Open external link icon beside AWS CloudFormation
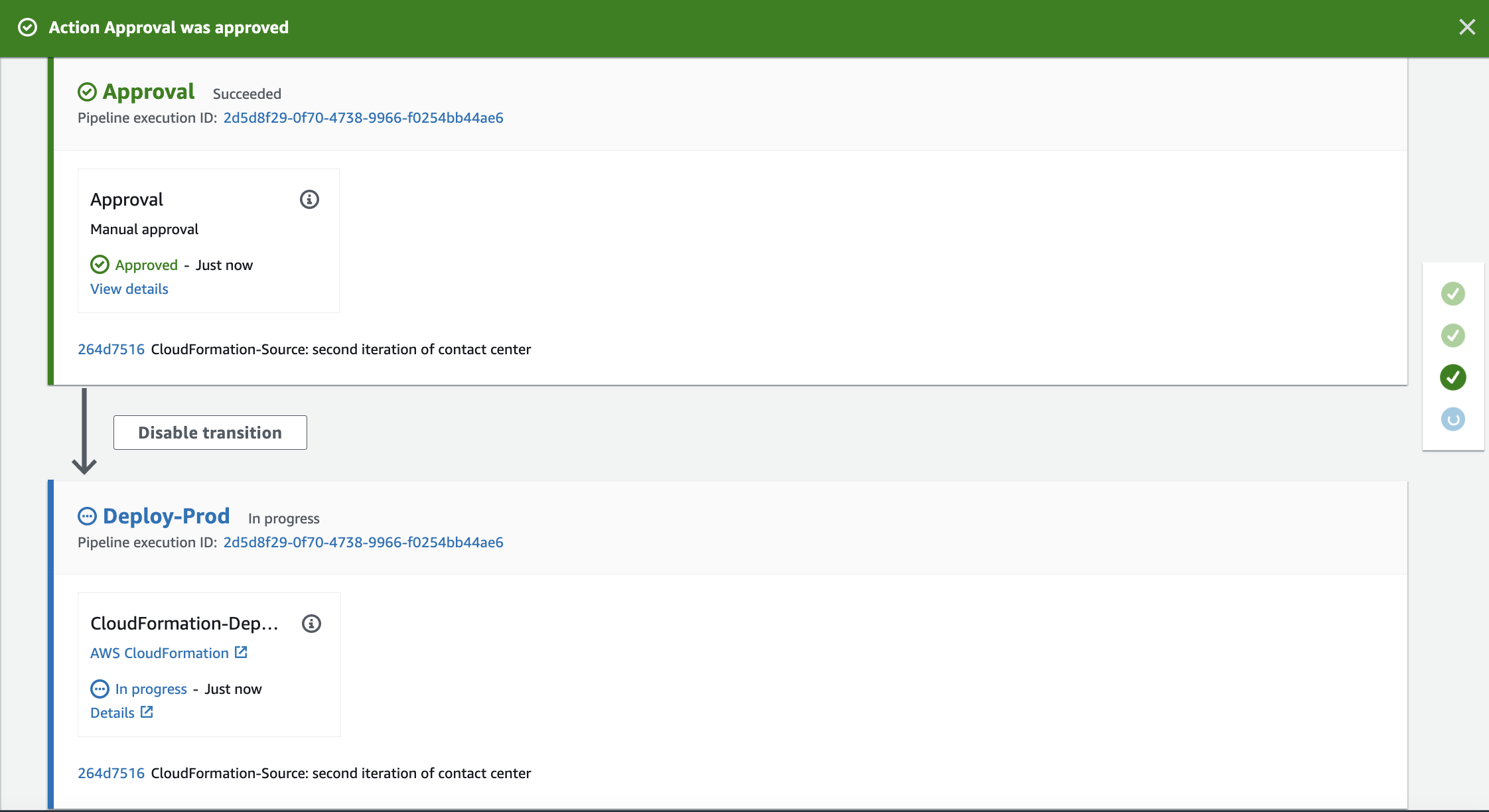The height and width of the screenshot is (812, 1489). (241, 653)
